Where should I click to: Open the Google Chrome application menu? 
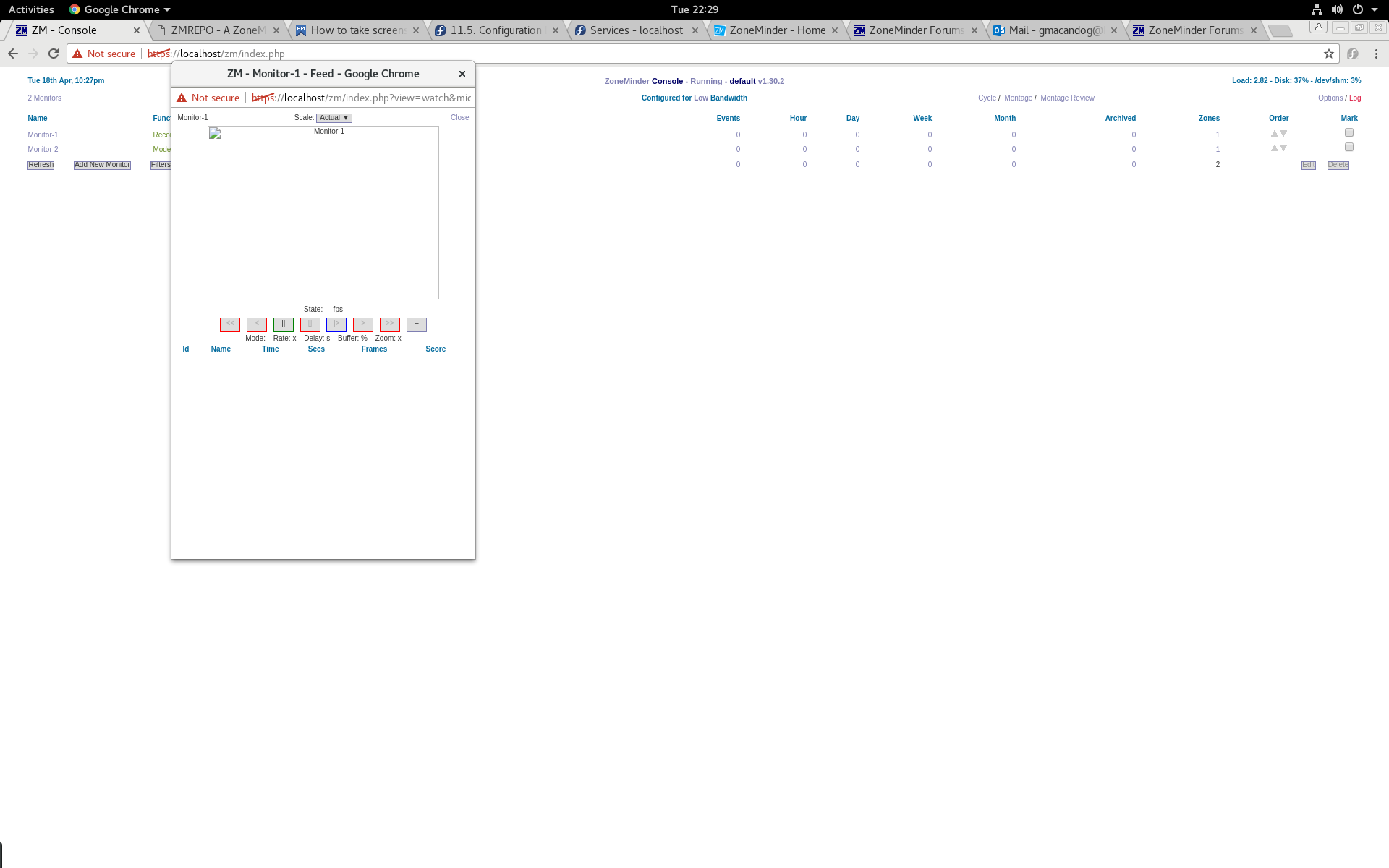120,9
